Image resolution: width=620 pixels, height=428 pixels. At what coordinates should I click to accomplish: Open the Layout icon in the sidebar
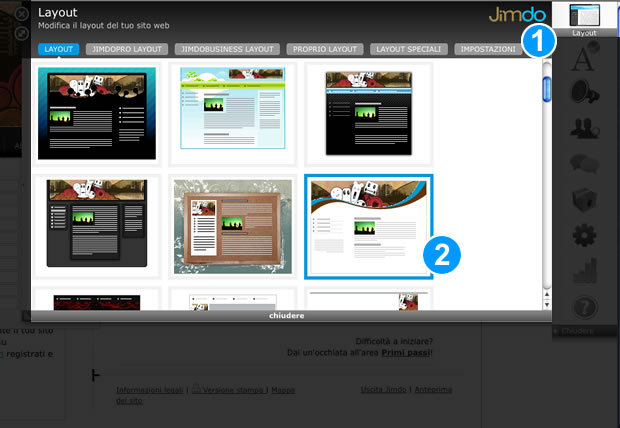click(584, 19)
